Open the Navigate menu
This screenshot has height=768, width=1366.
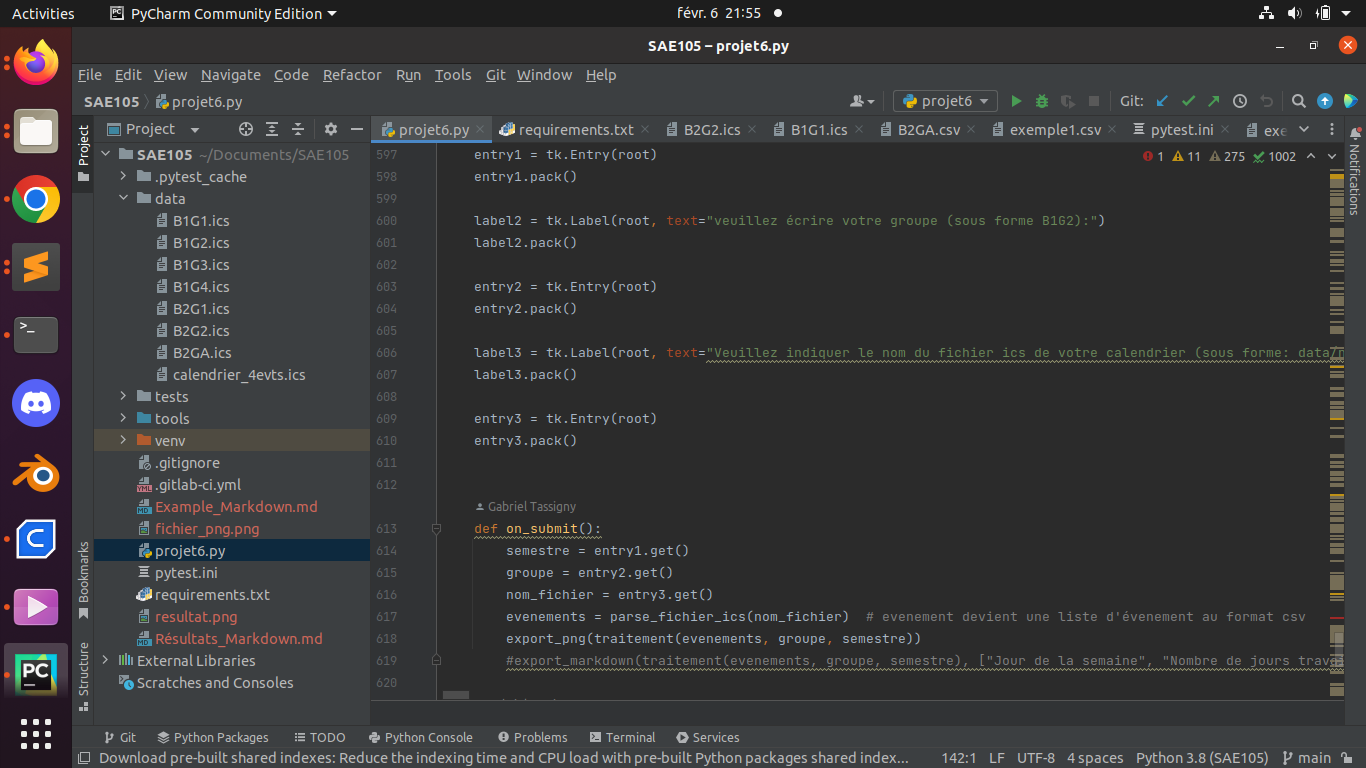click(230, 75)
